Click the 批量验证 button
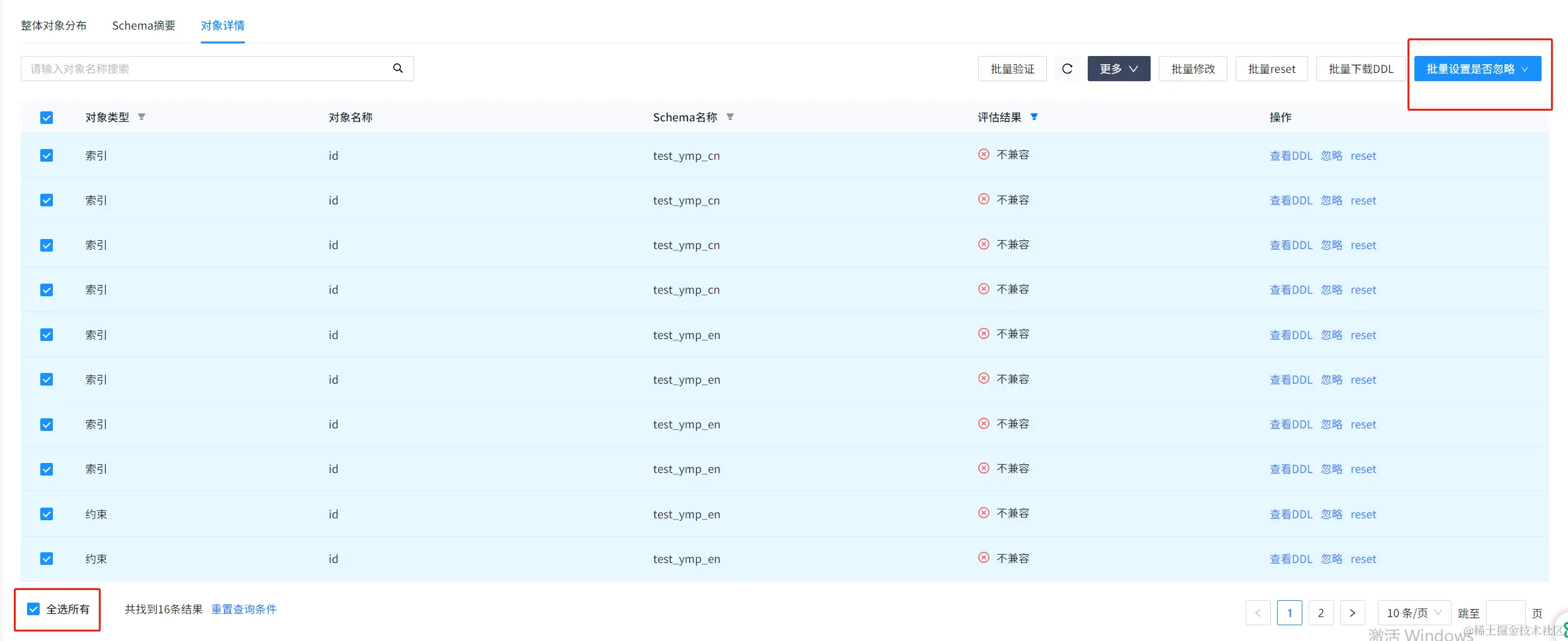 click(1012, 69)
